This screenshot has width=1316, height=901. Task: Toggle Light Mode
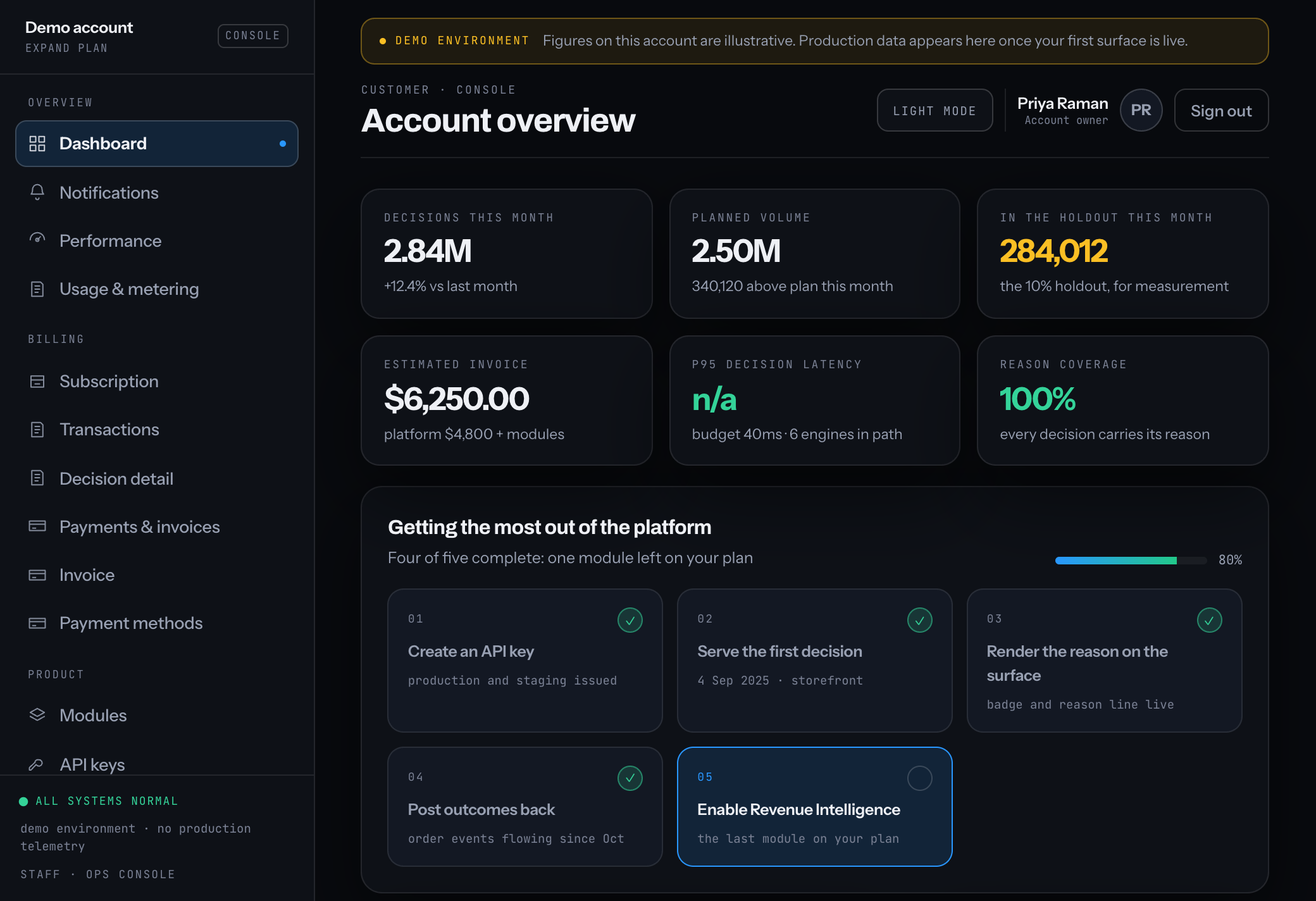click(934, 110)
